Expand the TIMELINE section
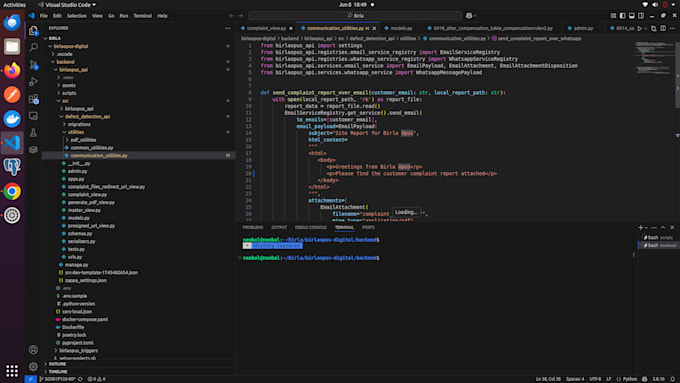680x383 pixels. 58,372
